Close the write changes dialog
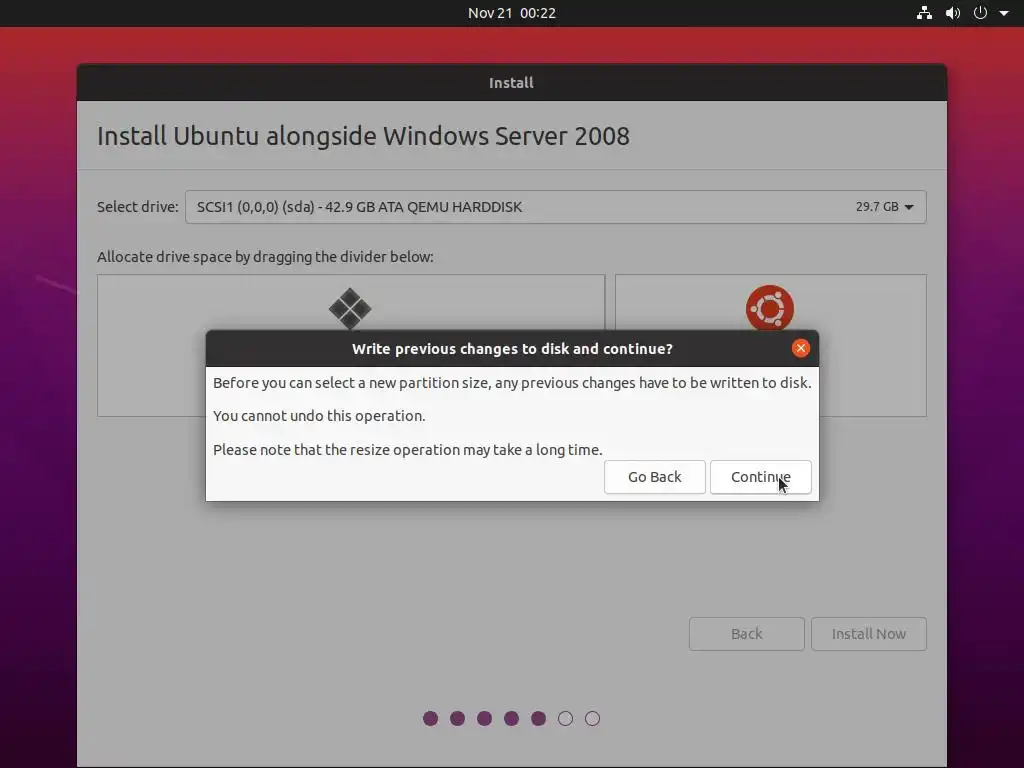The height and width of the screenshot is (768, 1024). [x=801, y=349]
